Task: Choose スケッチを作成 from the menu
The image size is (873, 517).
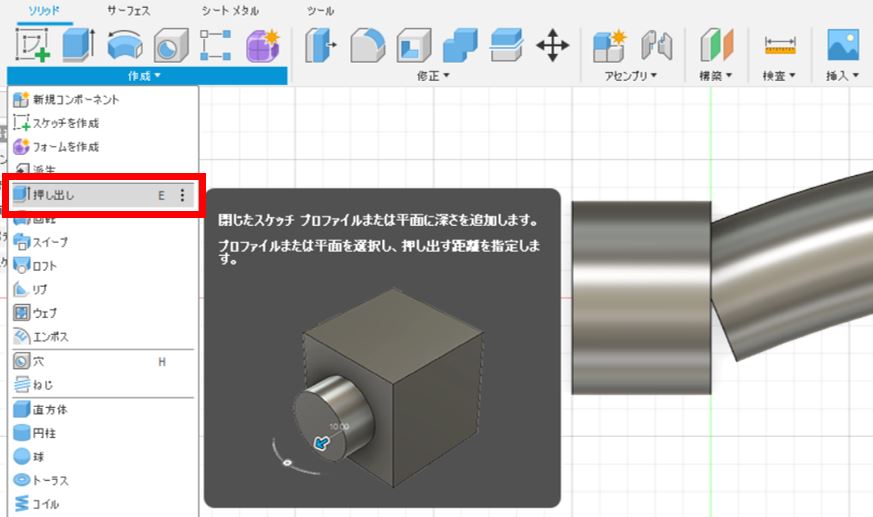Action: [103, 123]
